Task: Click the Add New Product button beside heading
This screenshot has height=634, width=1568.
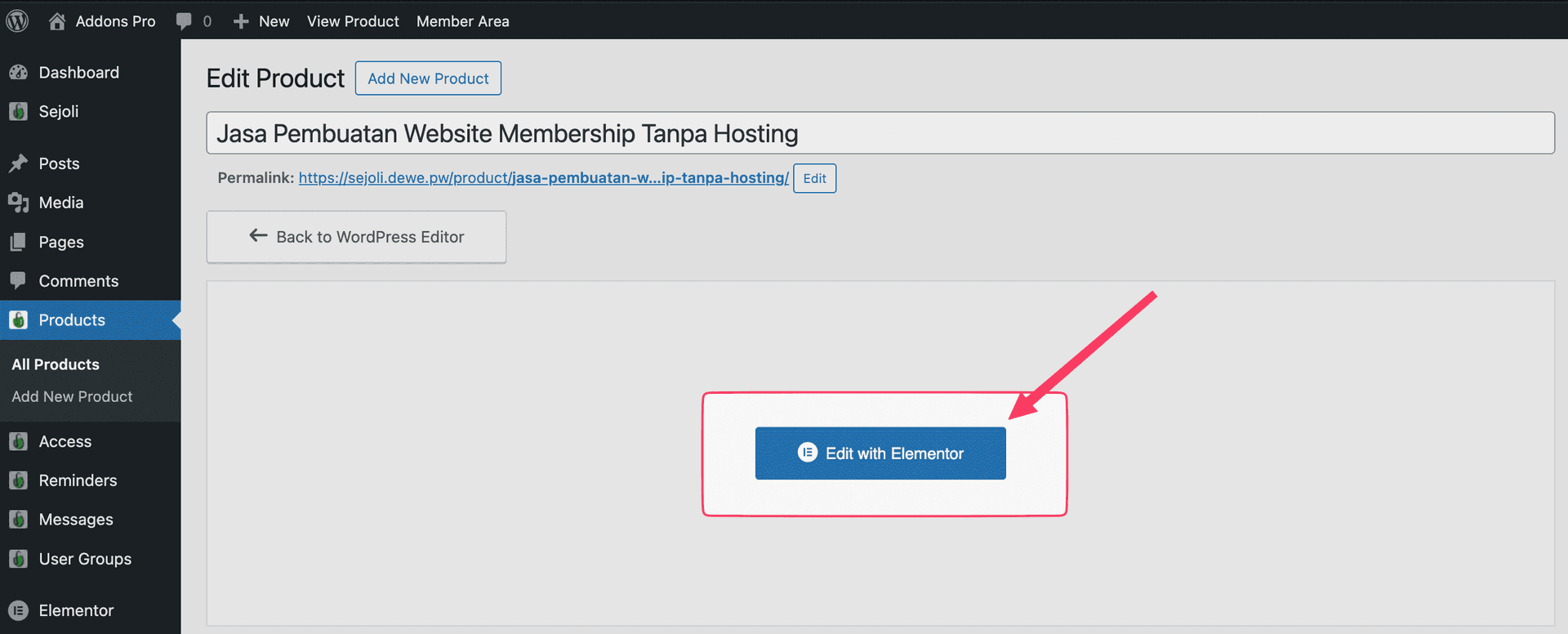Action: click(428, 78)
